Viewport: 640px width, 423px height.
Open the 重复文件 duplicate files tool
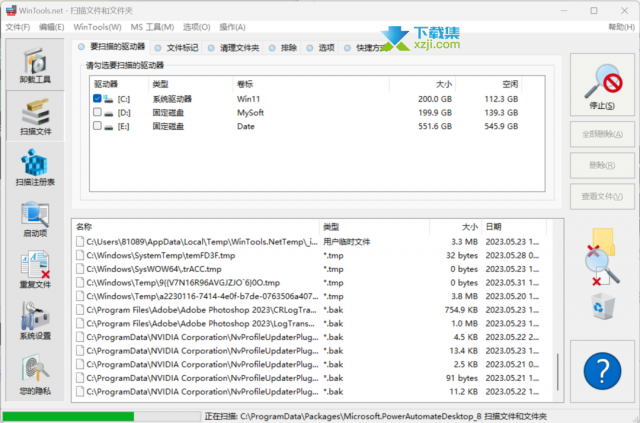(x=35, y=269)
